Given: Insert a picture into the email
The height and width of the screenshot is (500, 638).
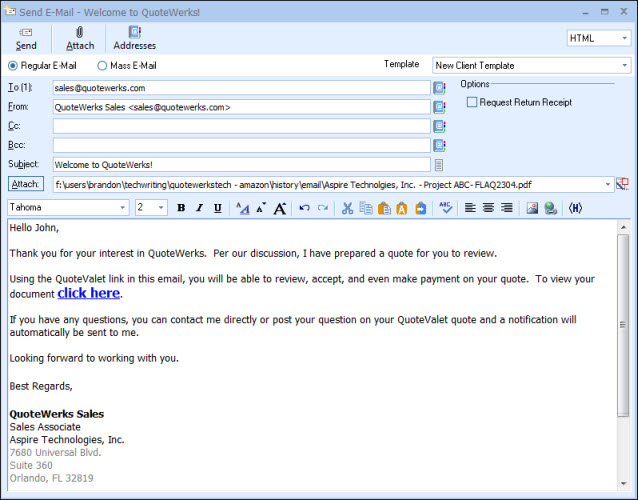Looking at the screenshot, I should [x=532, y=208].
